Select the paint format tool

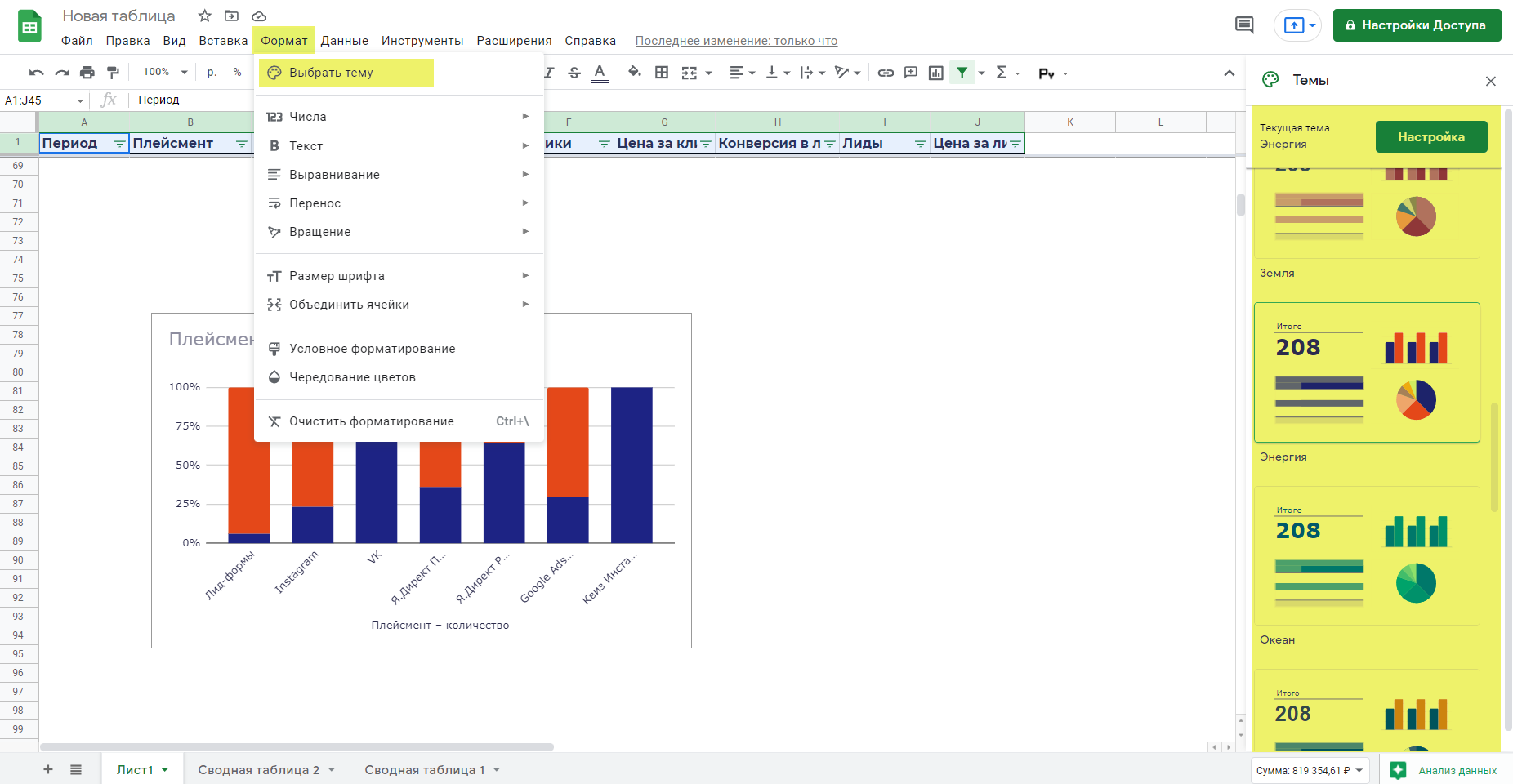(113, 73)
